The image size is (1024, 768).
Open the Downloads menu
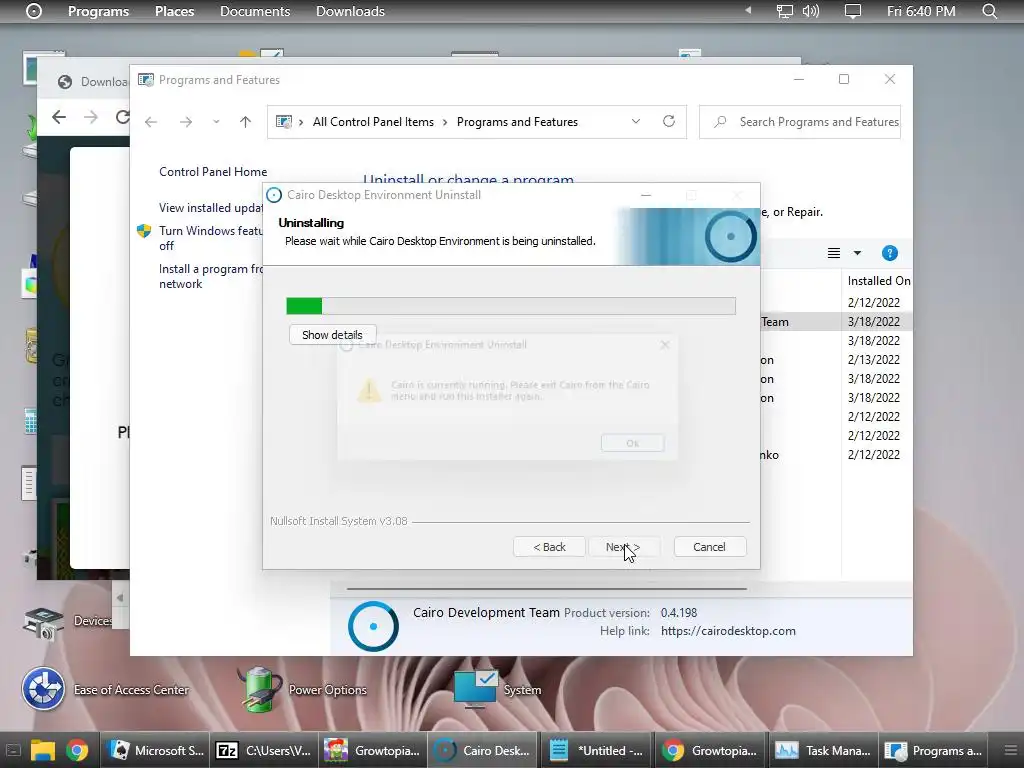350,11
